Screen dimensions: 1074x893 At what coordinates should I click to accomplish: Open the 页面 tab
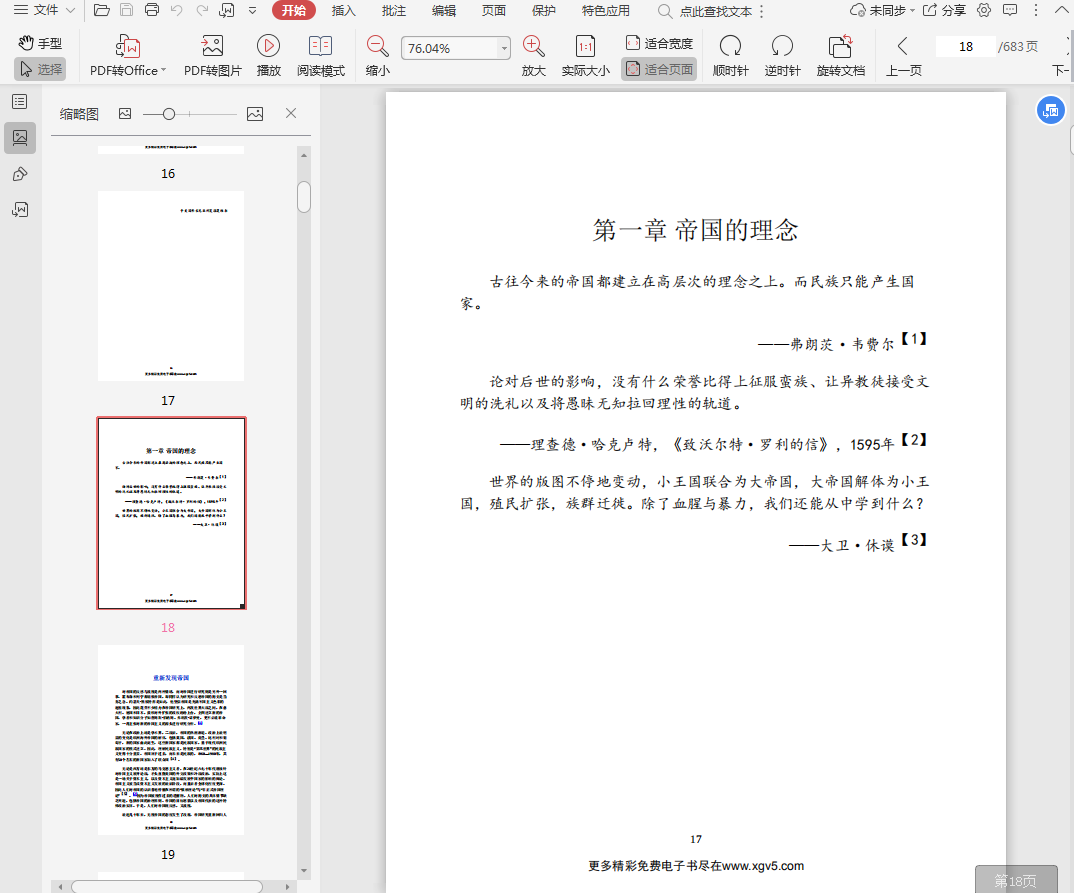(494, 10)
